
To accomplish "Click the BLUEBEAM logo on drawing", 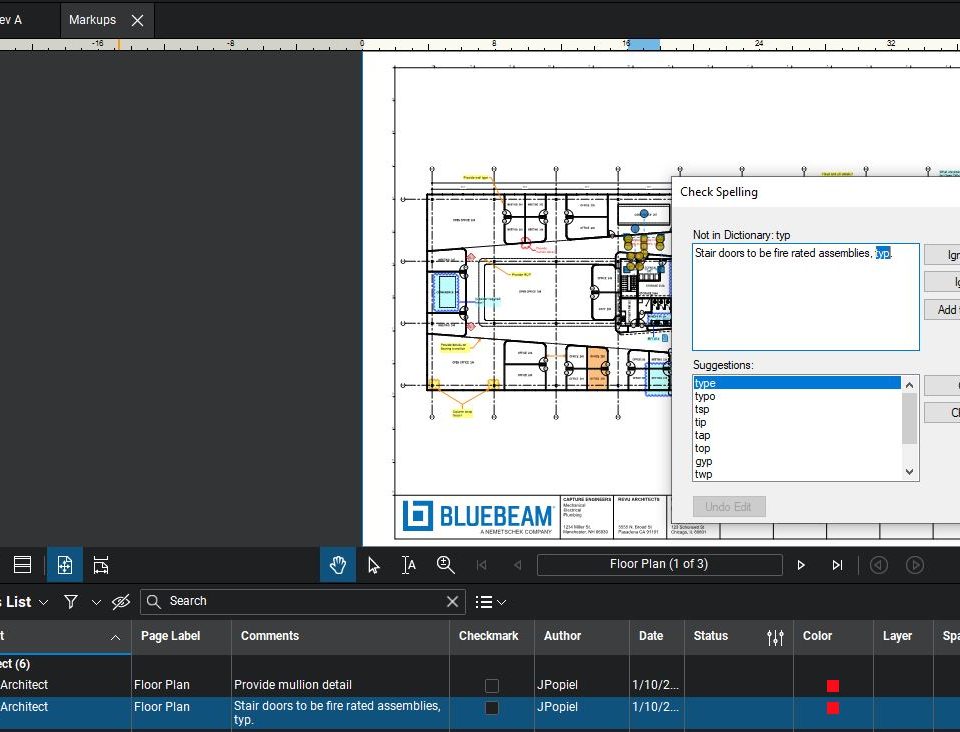I will click(478, 516).
